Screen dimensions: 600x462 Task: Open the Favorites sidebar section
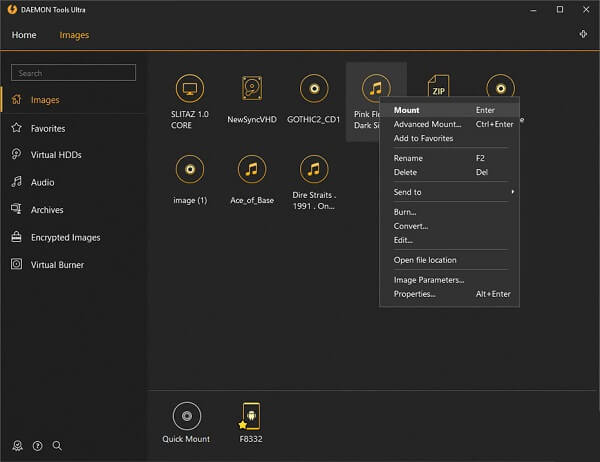48,129
